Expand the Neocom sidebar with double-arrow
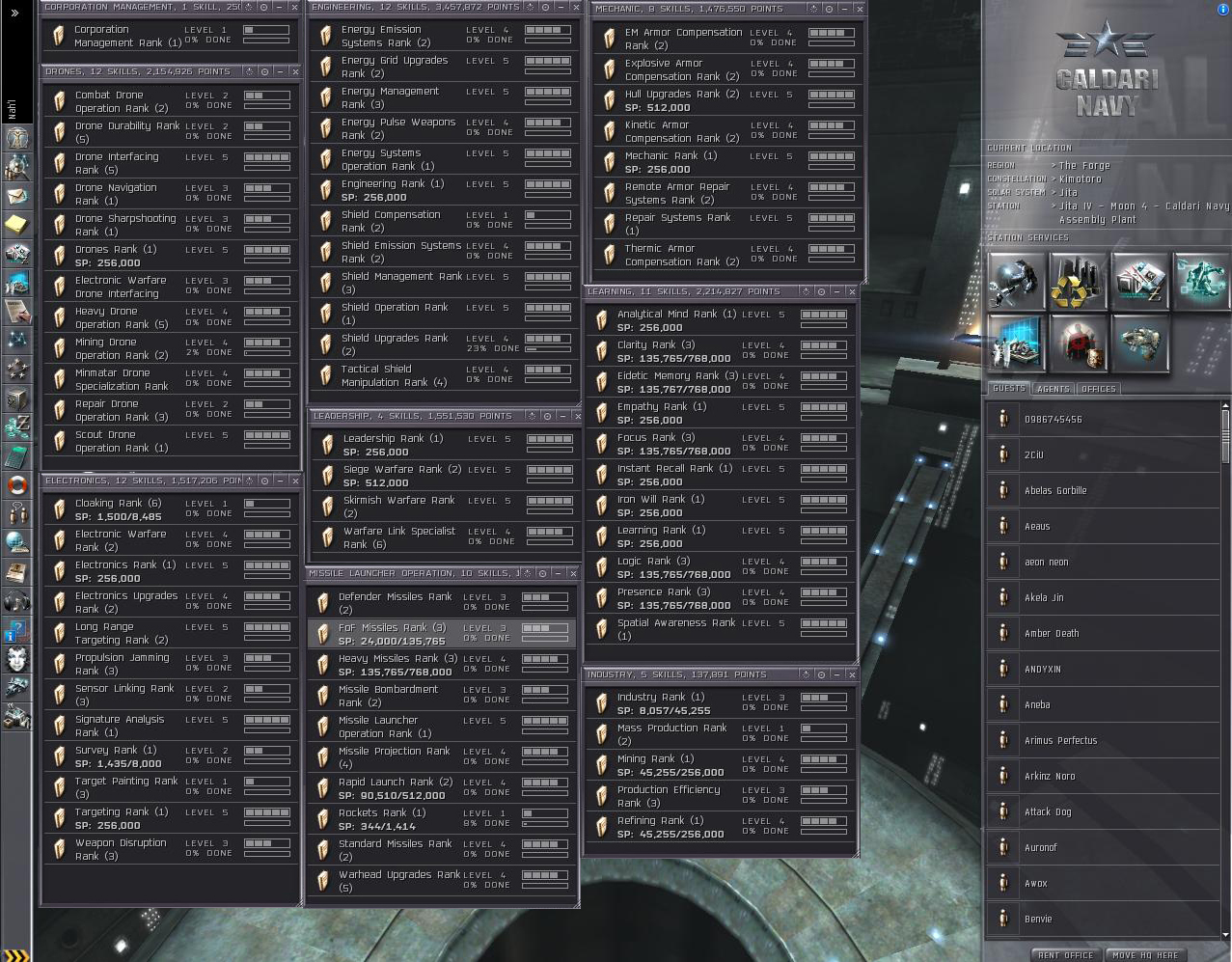This screenshot has height=962, width=1232. click(x=16, y=14)
